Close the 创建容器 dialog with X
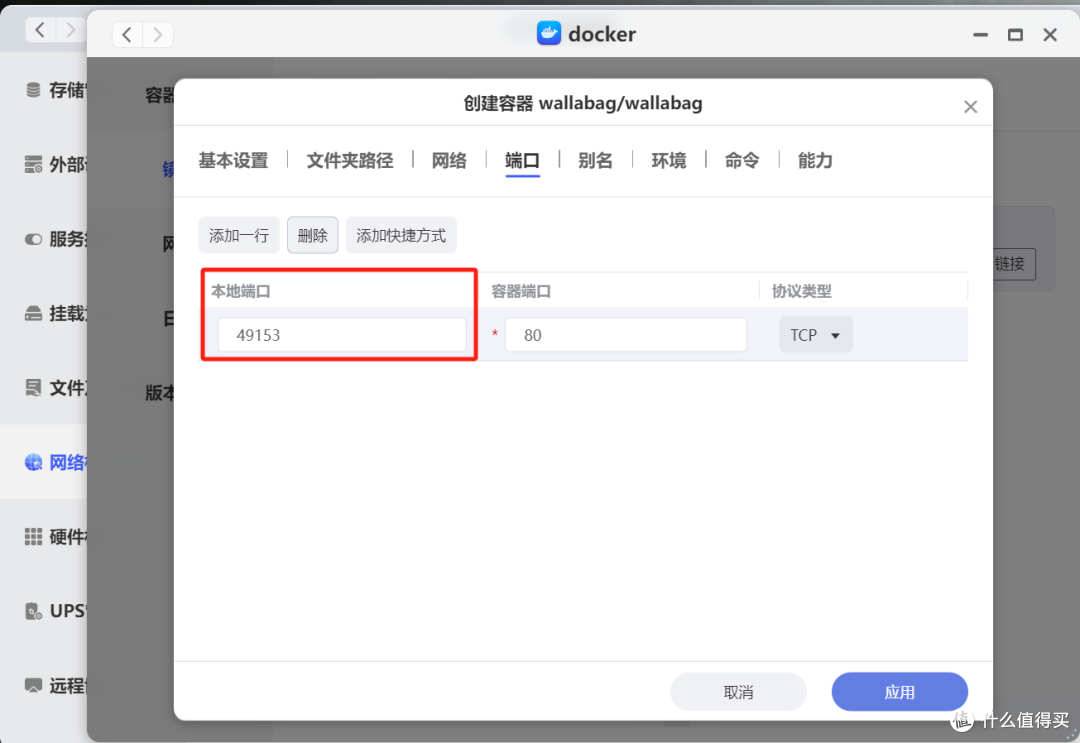1080x743 pixels. point(970,107)
